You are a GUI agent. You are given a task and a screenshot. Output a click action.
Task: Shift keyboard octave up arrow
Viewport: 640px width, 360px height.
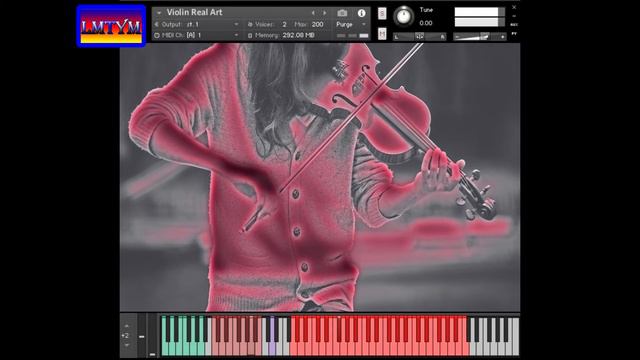(127, 326)
